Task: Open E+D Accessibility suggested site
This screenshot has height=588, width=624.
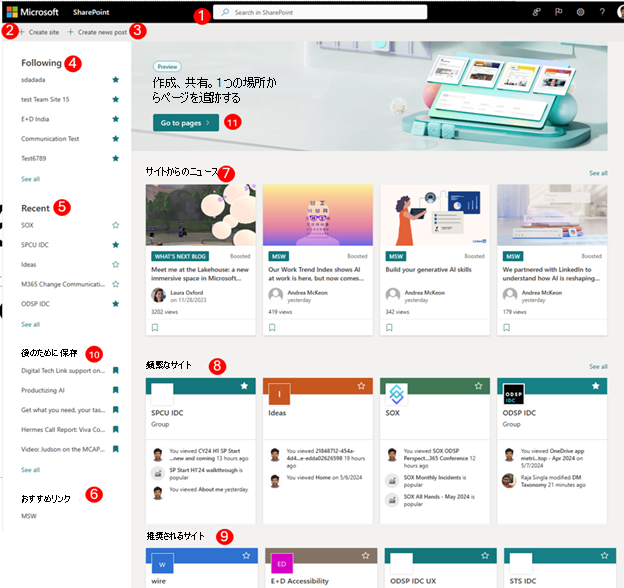Action: [x=321, y=568]
